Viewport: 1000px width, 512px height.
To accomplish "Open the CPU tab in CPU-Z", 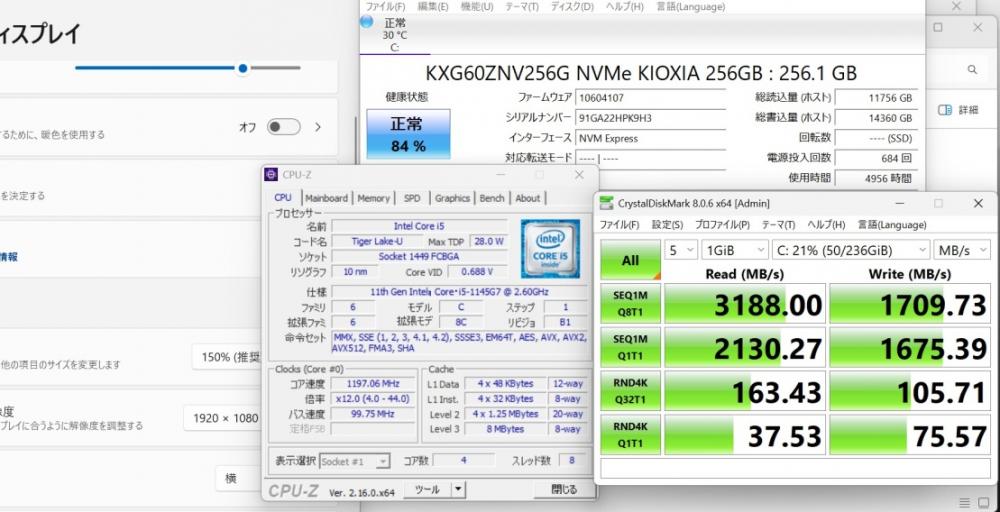I will point(283,198).
